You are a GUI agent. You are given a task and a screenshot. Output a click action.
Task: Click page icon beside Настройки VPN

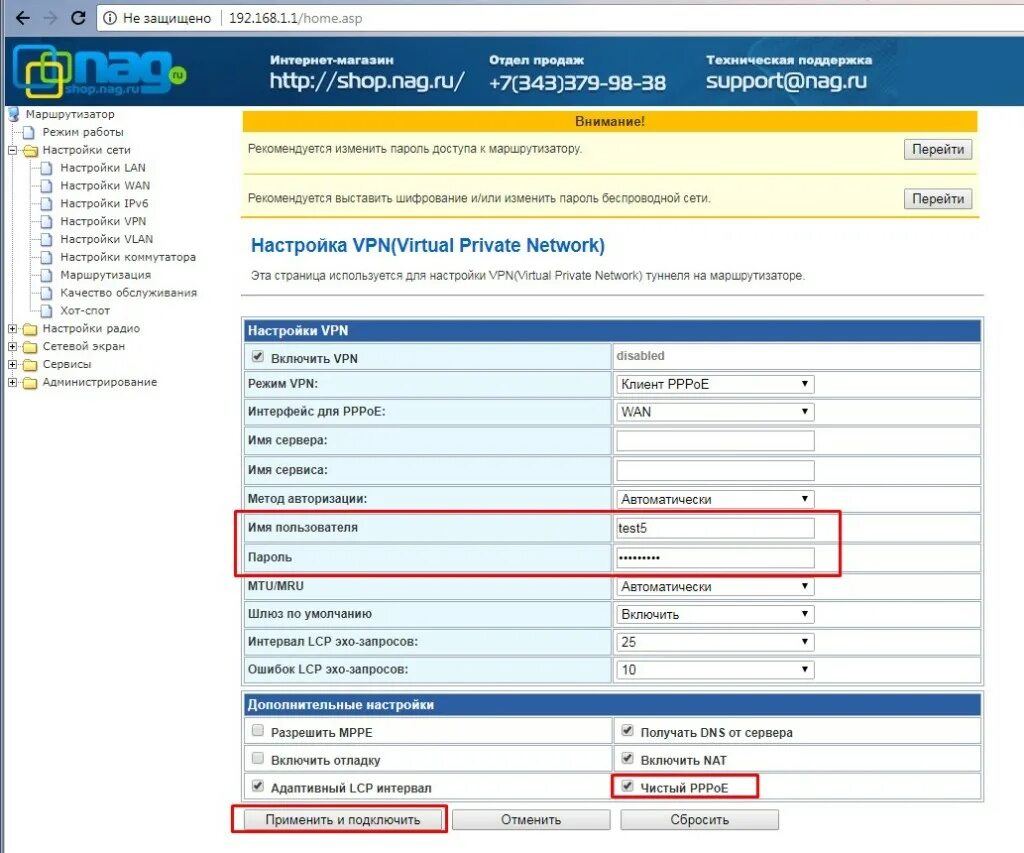[46, 221]
